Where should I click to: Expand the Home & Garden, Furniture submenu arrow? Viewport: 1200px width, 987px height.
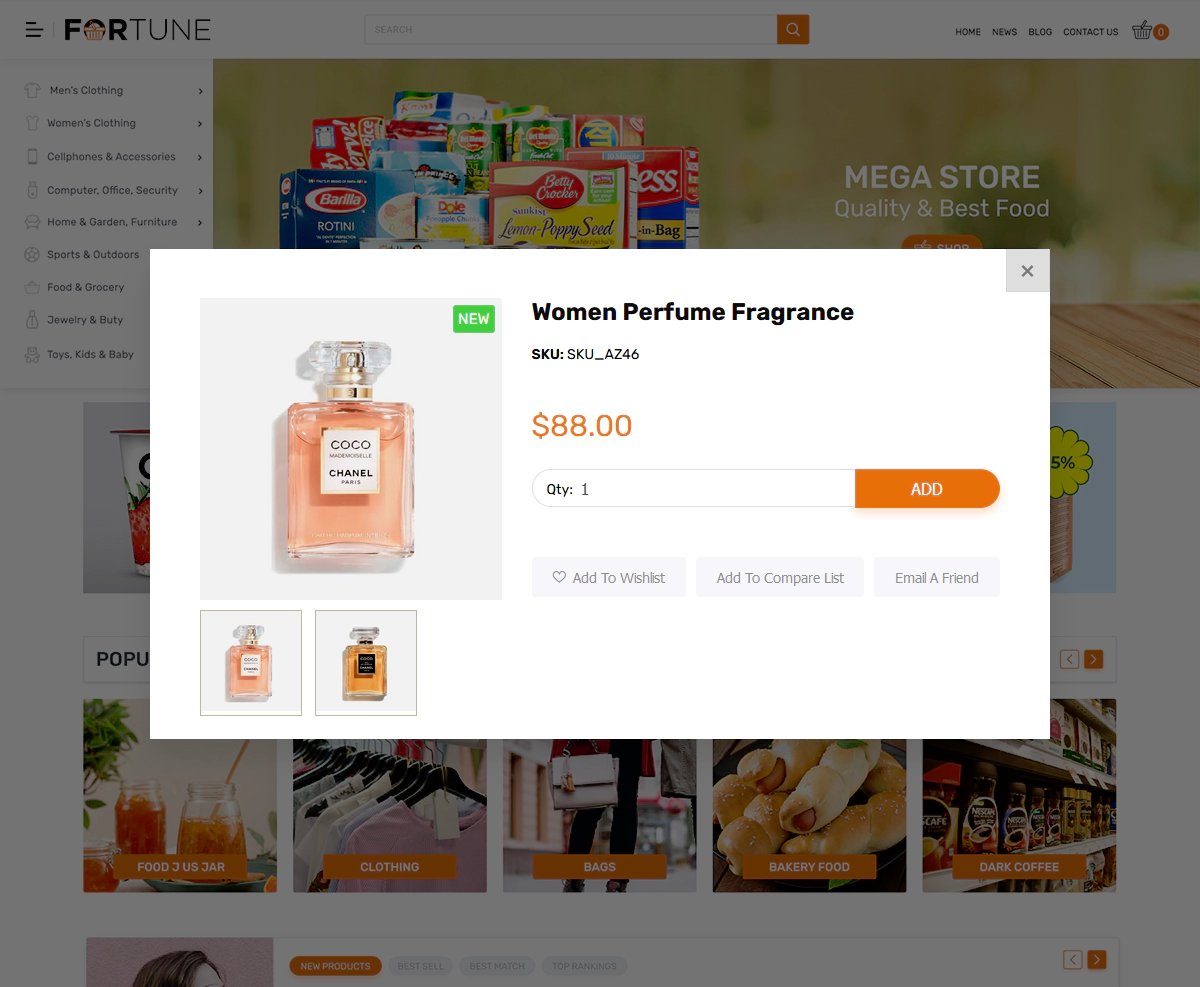pyautogui.click(x=200, y=223)
